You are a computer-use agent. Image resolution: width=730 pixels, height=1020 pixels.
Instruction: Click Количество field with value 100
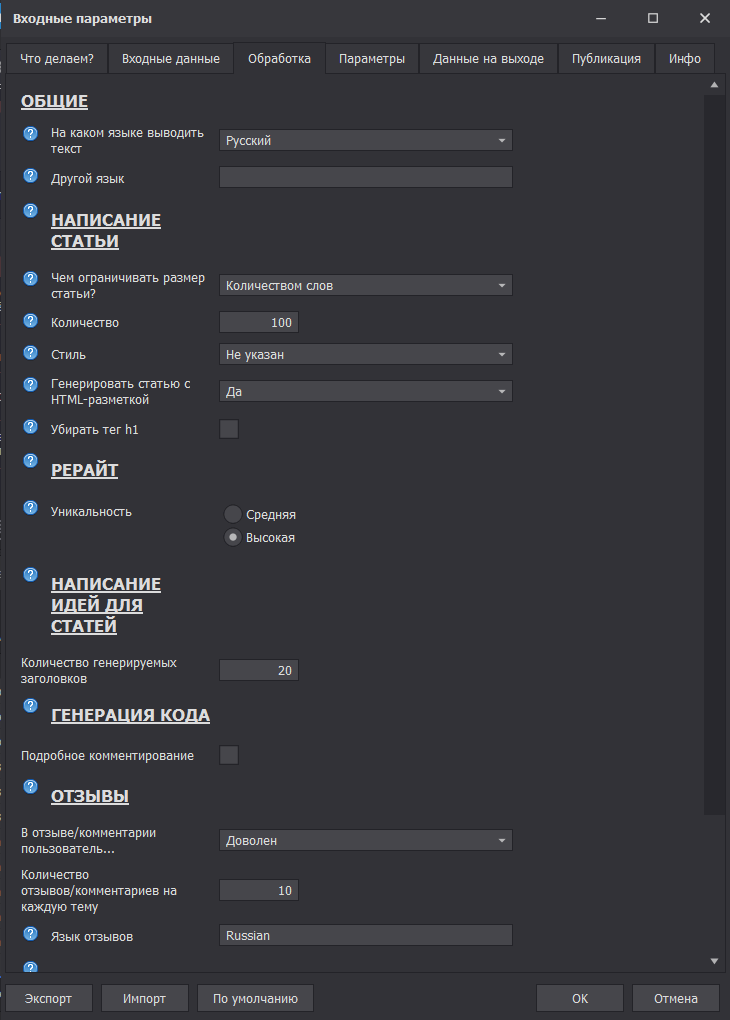(259, 323)
